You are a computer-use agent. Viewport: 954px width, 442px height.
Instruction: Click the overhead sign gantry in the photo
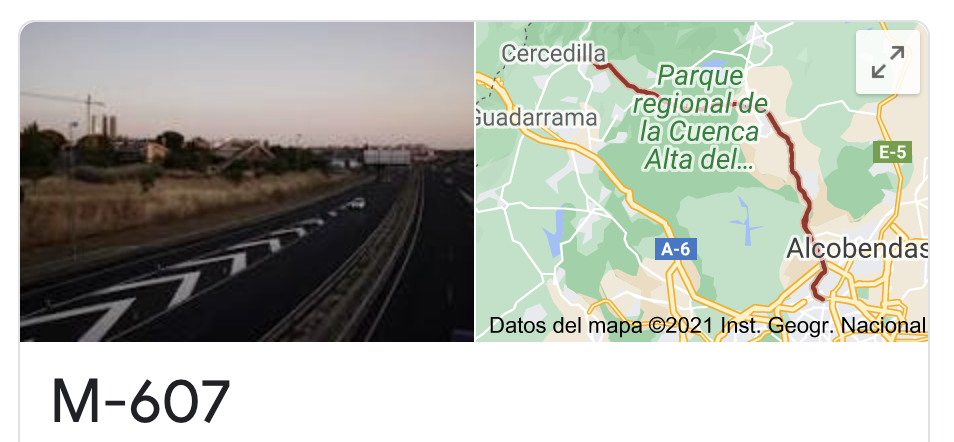point(387,157)
